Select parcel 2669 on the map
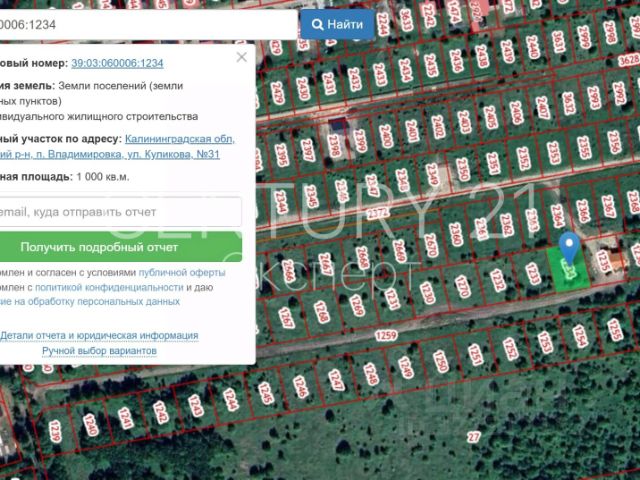 [x=399, y=251]
